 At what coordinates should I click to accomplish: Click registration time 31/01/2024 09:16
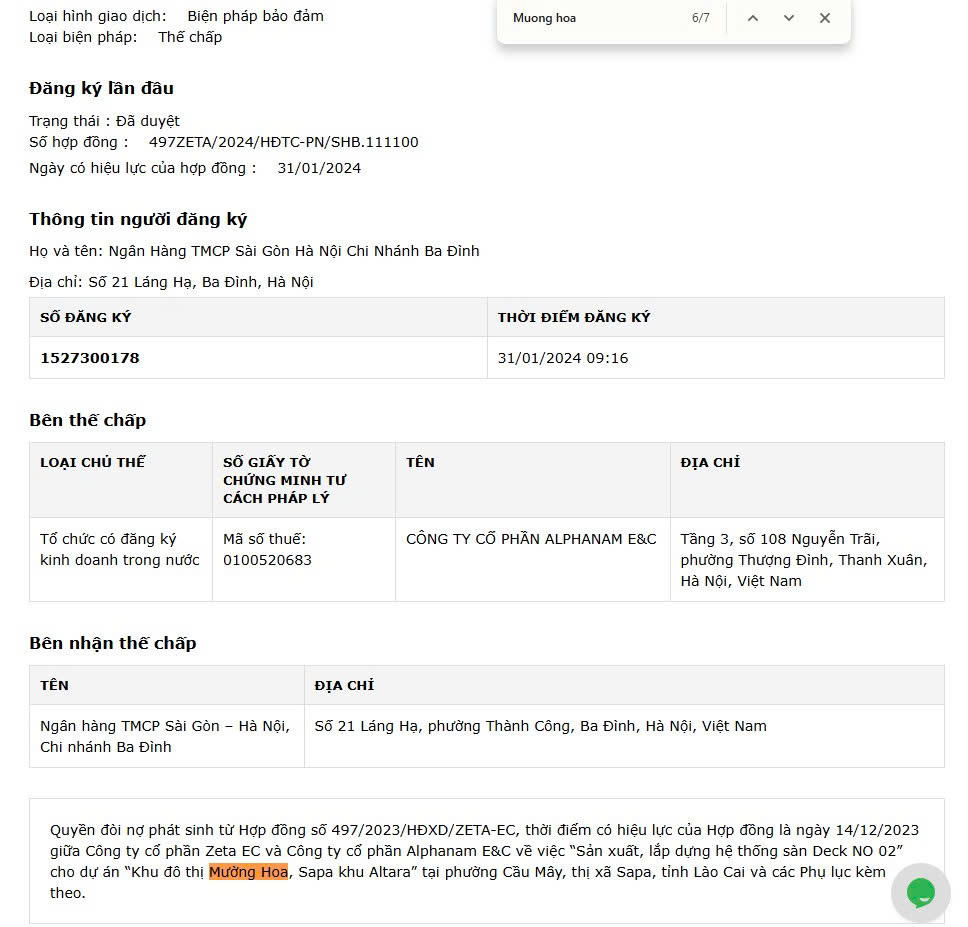point(563,358)
